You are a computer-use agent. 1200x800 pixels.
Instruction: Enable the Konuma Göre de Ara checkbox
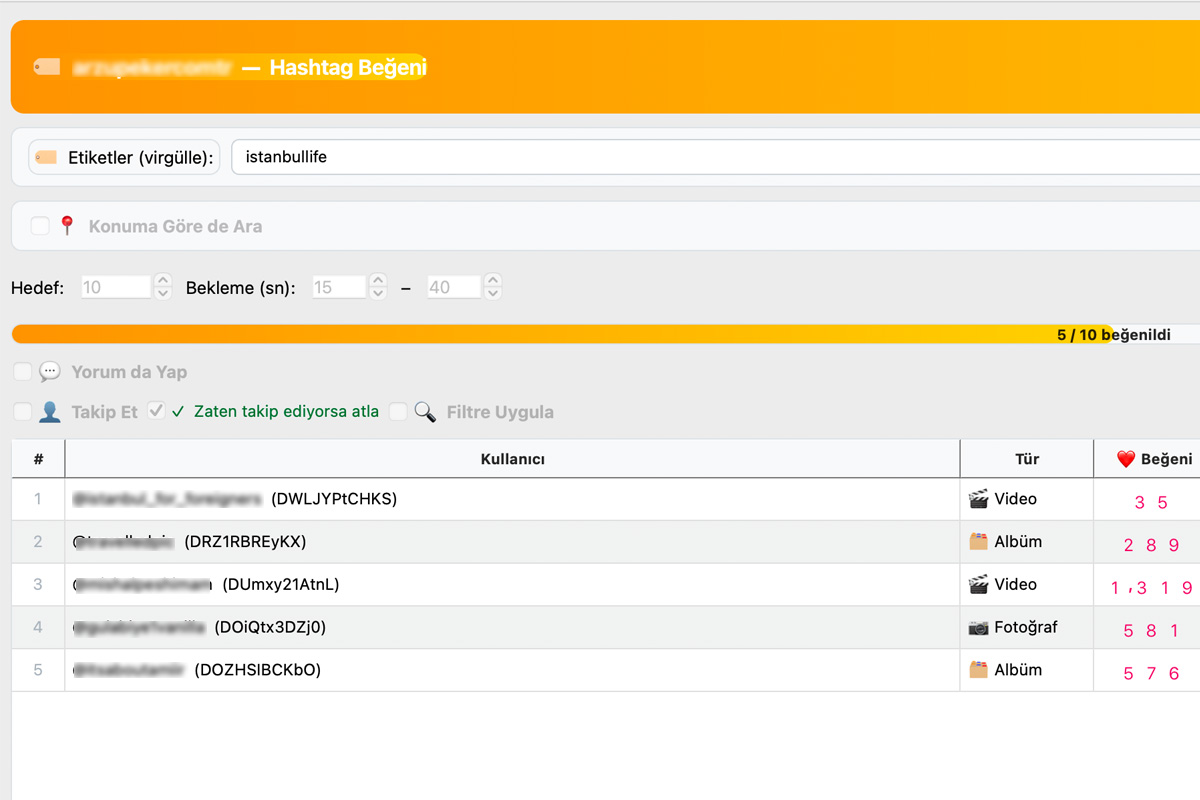coord(39,226)
